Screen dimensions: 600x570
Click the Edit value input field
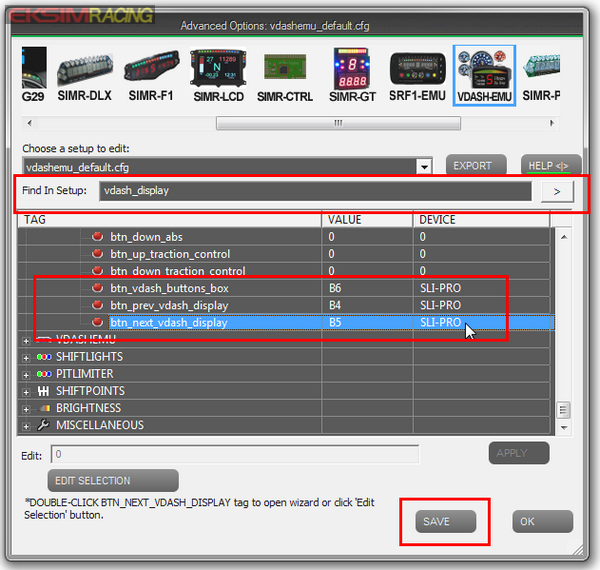(x=235, y=454)
